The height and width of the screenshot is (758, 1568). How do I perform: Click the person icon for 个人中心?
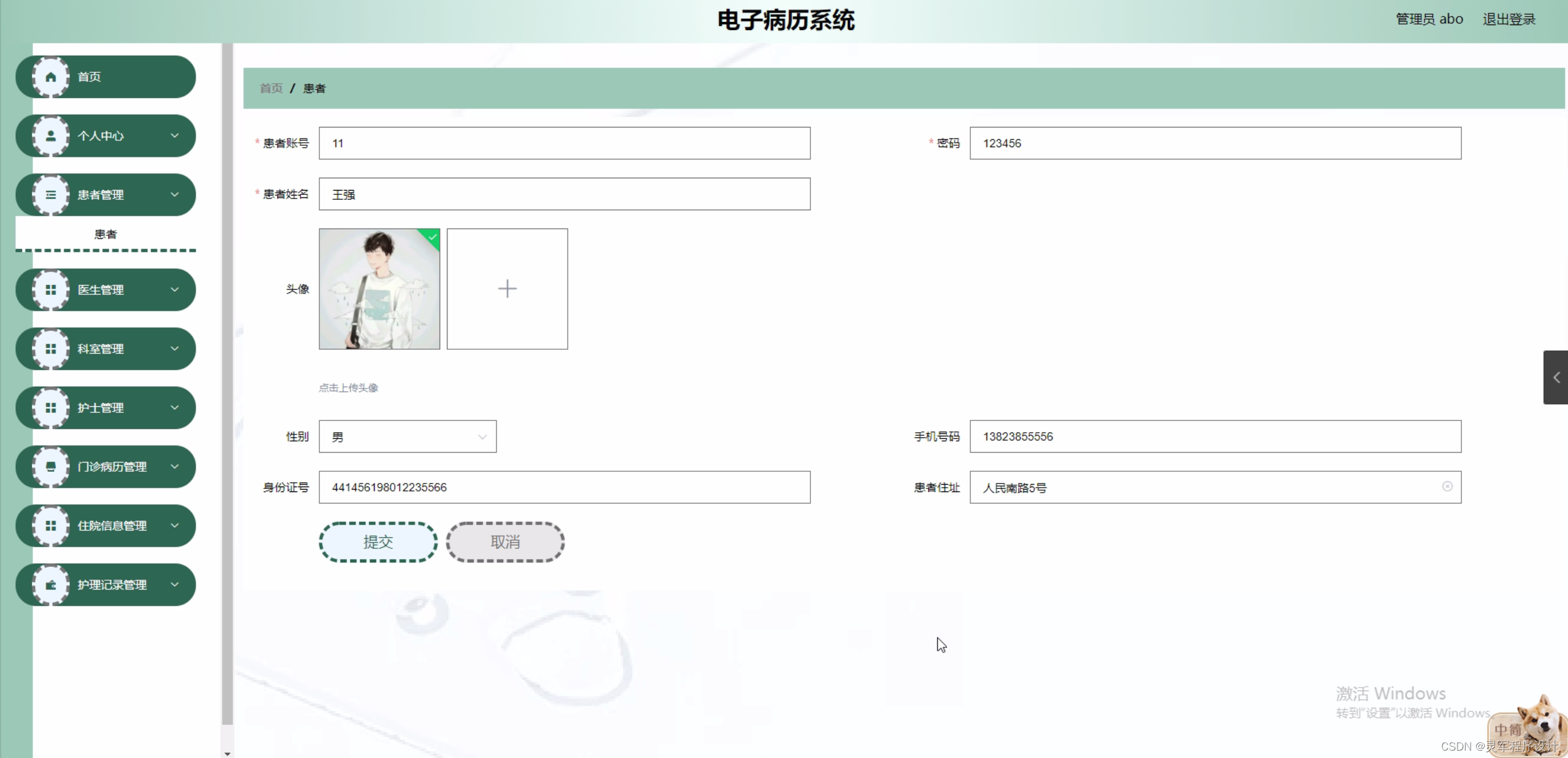point(51,136)
